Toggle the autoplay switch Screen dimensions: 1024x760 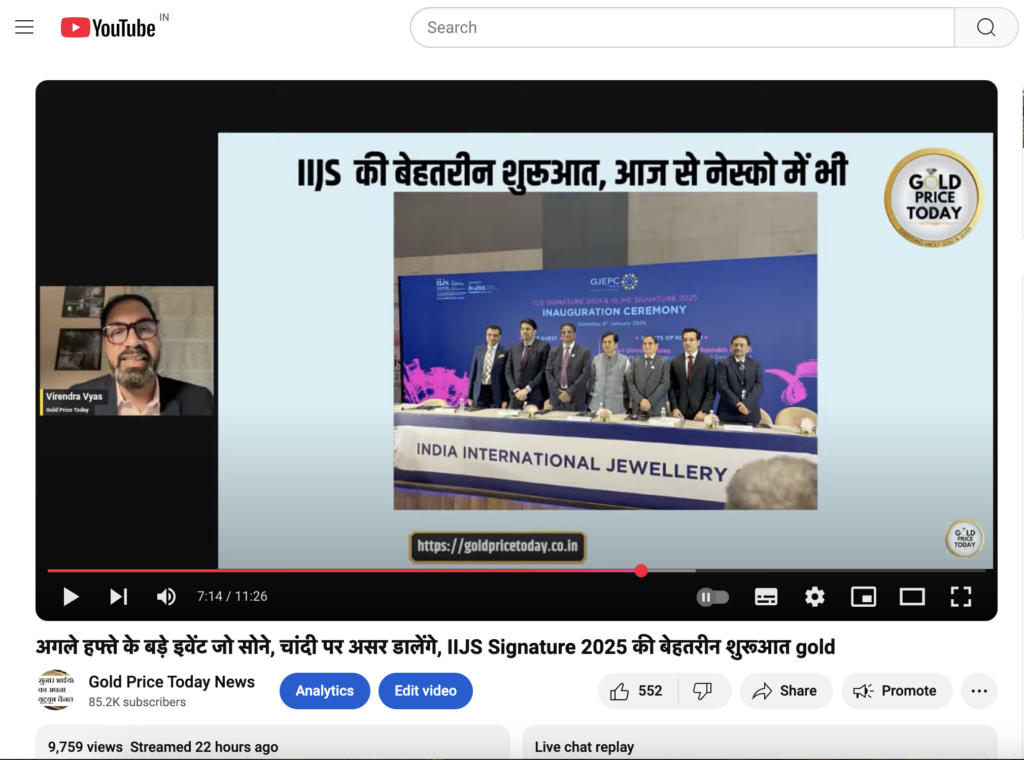pyautogui.click(x=712, y=597)
